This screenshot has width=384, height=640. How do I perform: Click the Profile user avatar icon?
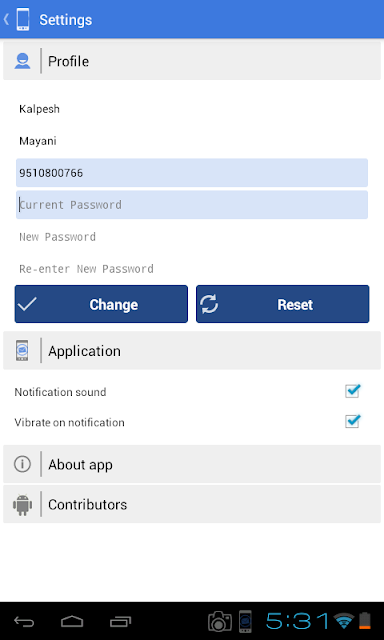click(22, 61)
